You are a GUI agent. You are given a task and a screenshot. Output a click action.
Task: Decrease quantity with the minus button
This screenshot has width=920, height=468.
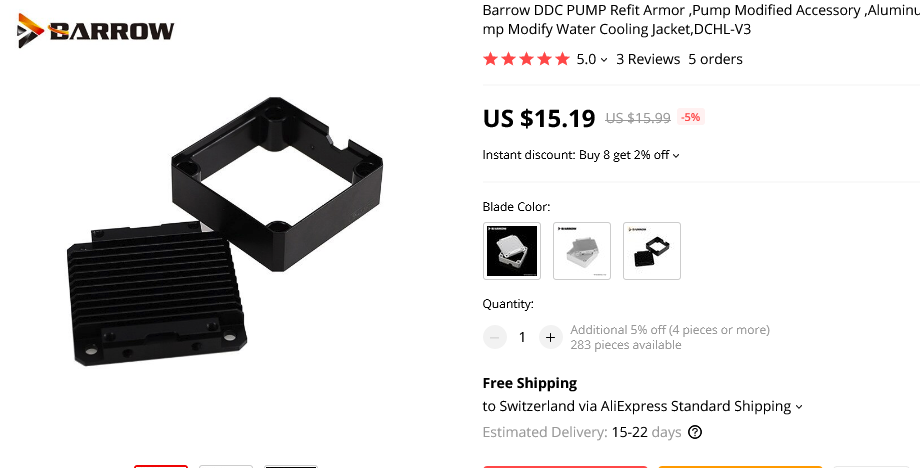click(495, 337)
